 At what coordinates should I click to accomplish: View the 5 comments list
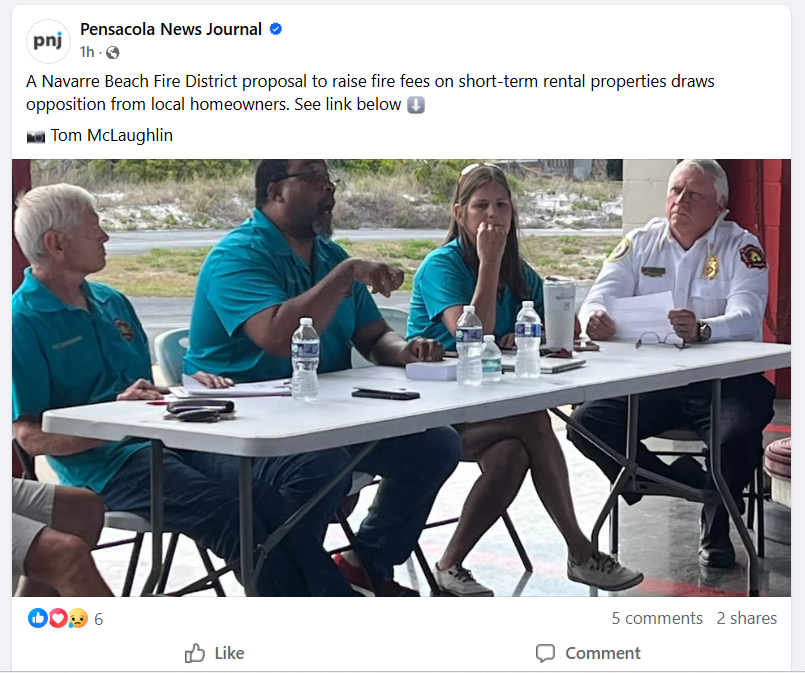click(x=657, y=618)
